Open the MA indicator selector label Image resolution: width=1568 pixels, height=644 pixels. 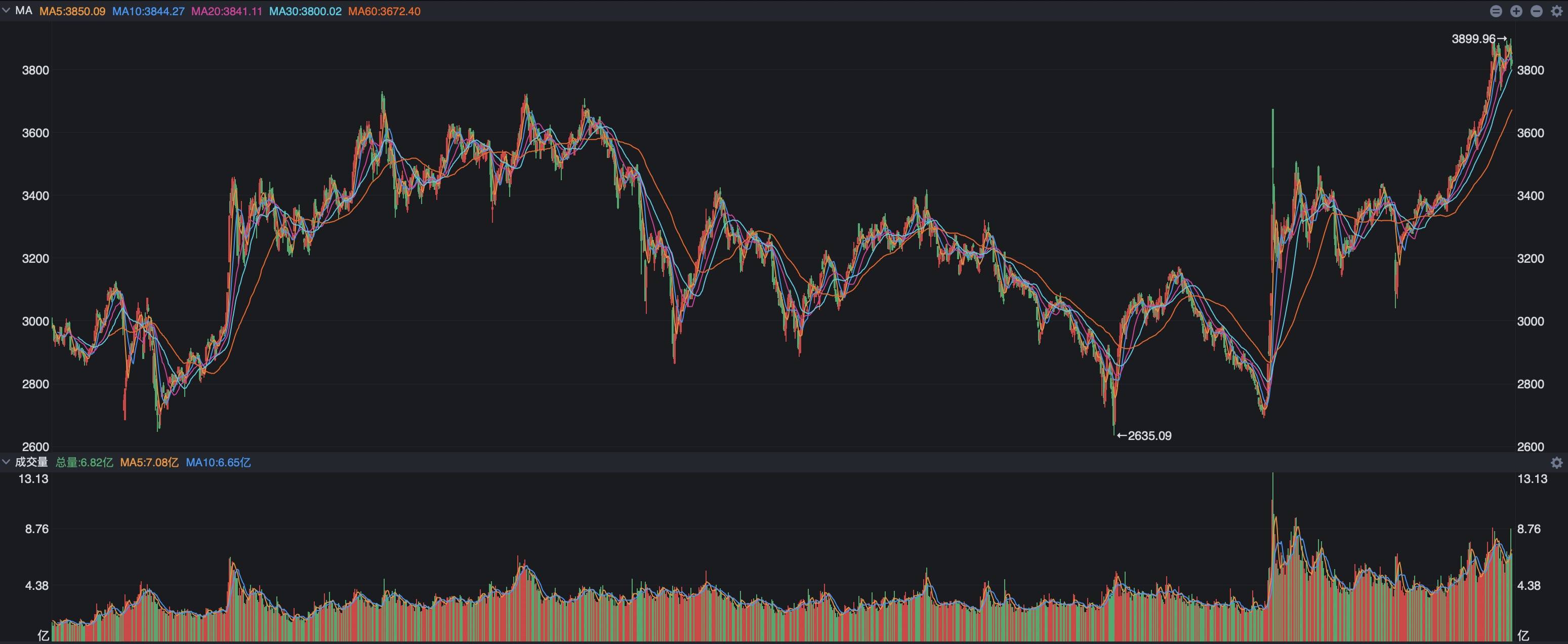[23, 11]
